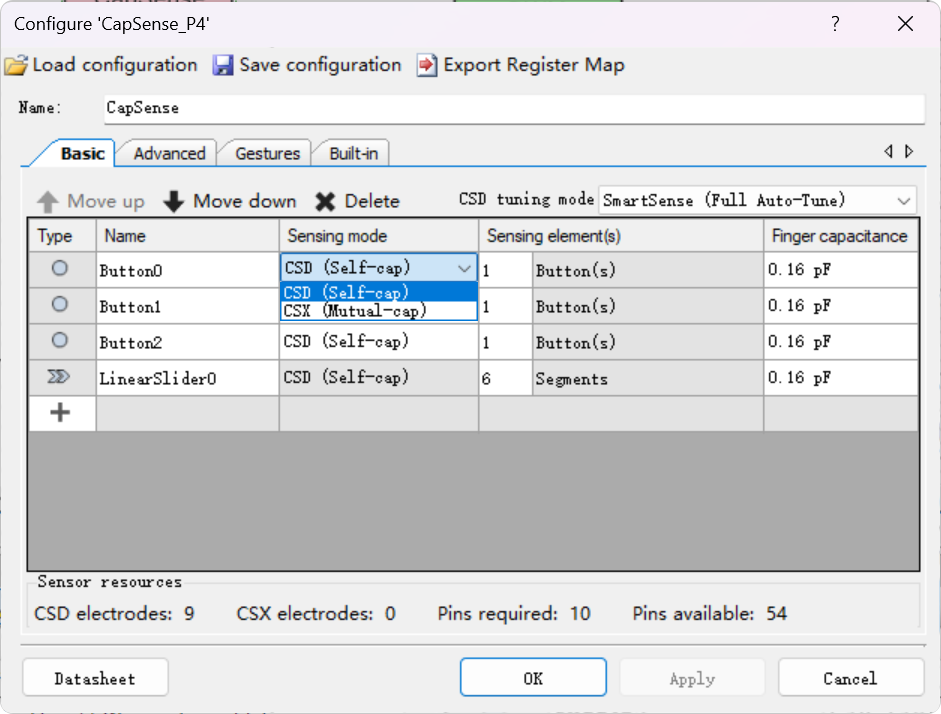This screenshot has height=714, width=941.
Task: Select the Button2 name cell
Action: (x=187, y=342)
